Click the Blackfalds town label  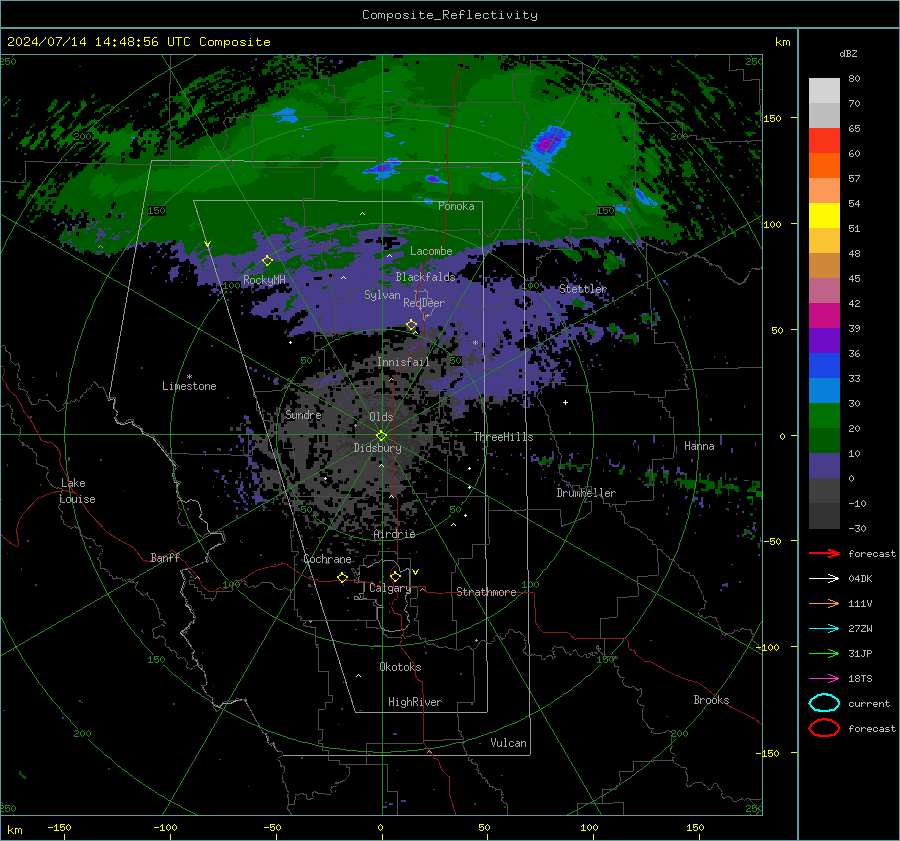tap(425, 277)
